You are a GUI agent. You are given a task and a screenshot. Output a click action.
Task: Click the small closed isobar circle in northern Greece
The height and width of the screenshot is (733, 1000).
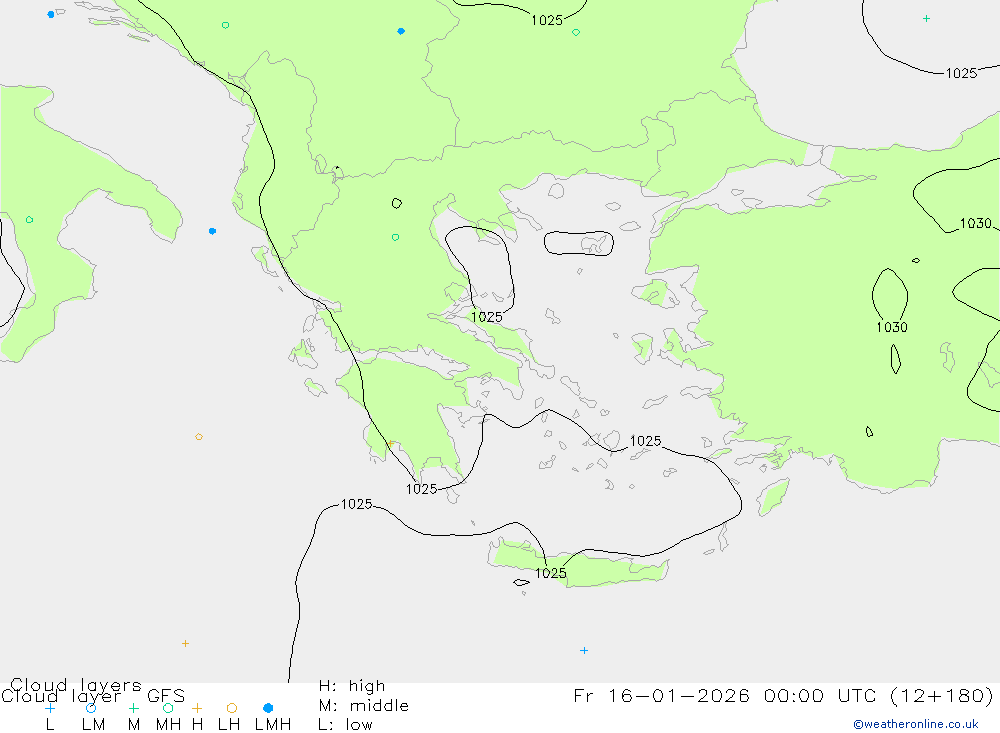397,204
